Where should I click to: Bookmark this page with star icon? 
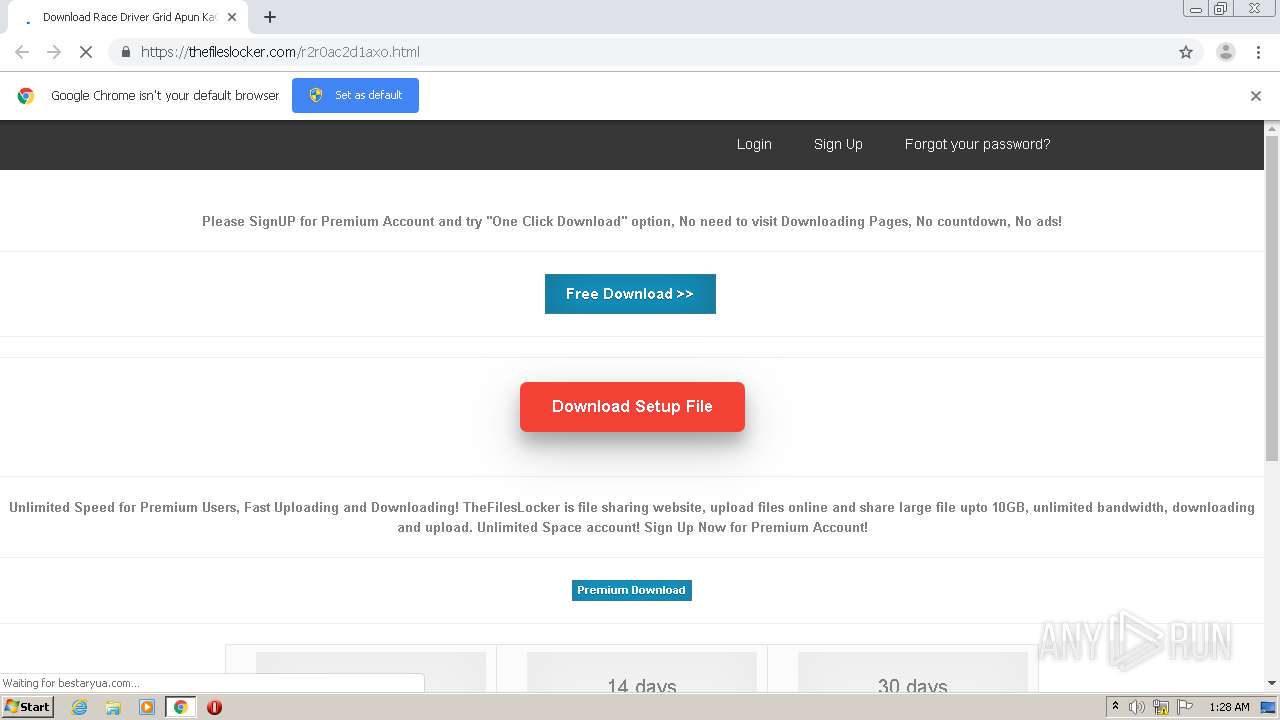coord(1186,52)
